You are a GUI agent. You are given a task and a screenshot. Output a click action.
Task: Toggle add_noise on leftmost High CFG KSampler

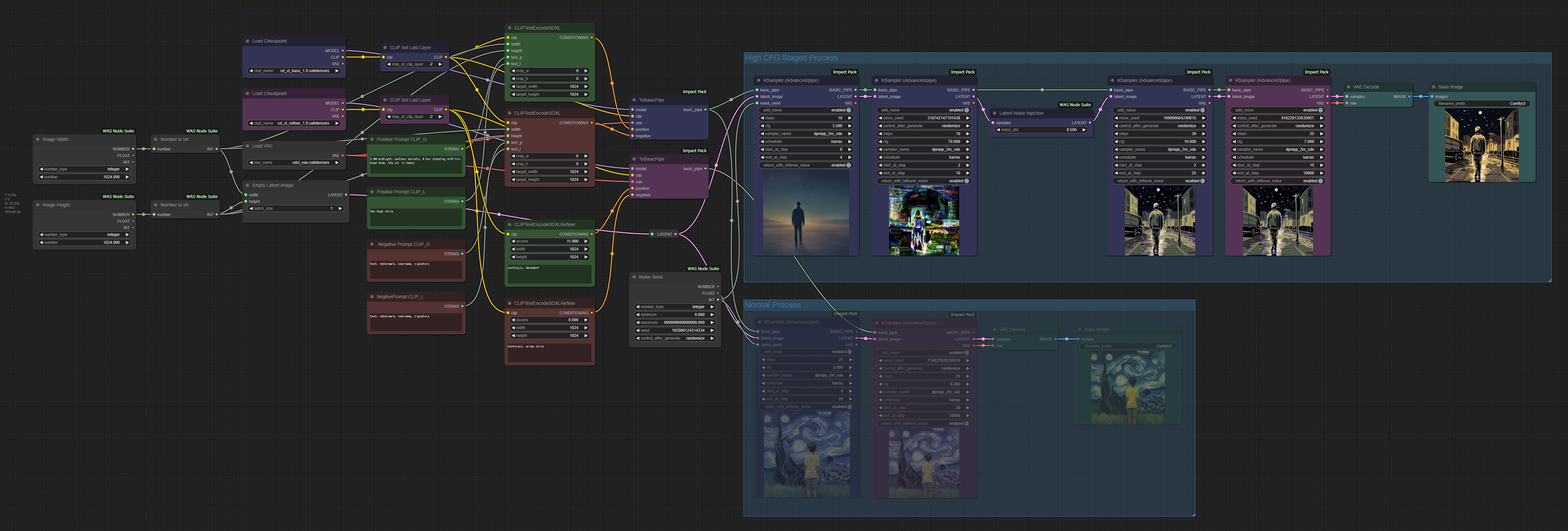coord(848,110)
